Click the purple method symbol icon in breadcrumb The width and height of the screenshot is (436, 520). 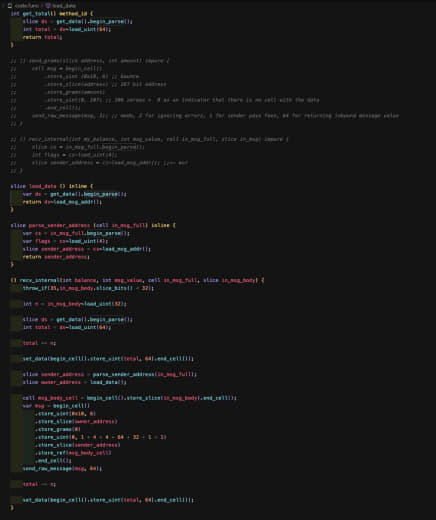pyautogui.click(x=48, y=5)
